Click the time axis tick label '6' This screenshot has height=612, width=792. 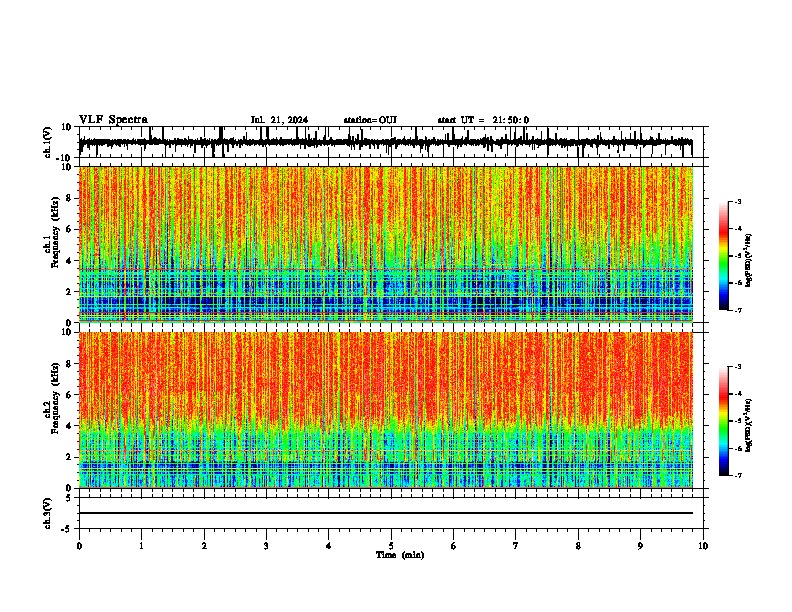click(x=454, y=546)
